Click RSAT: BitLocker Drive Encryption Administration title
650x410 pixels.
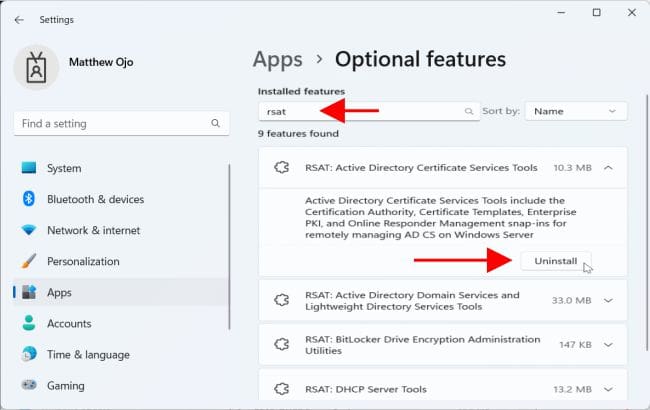422,345
